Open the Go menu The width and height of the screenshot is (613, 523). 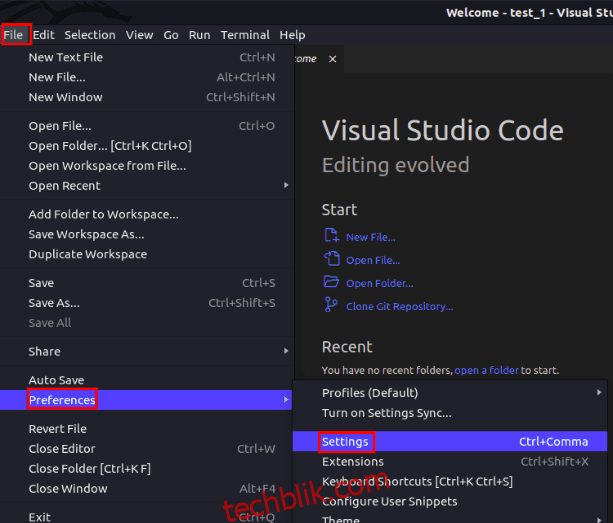pos(171,35)
